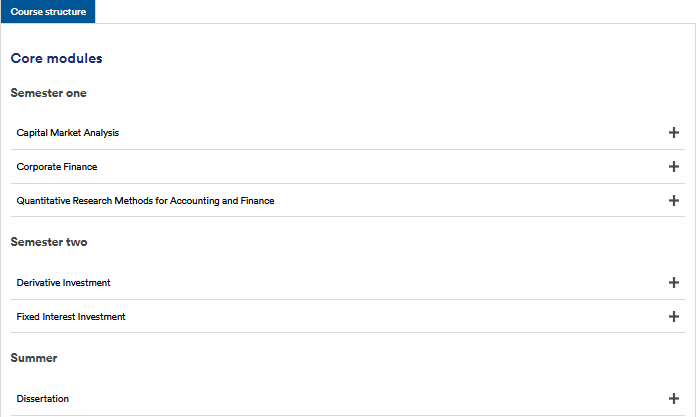Click the Fixed Interest Investment plus icon
696x417 pixels.
click(673, 316)
